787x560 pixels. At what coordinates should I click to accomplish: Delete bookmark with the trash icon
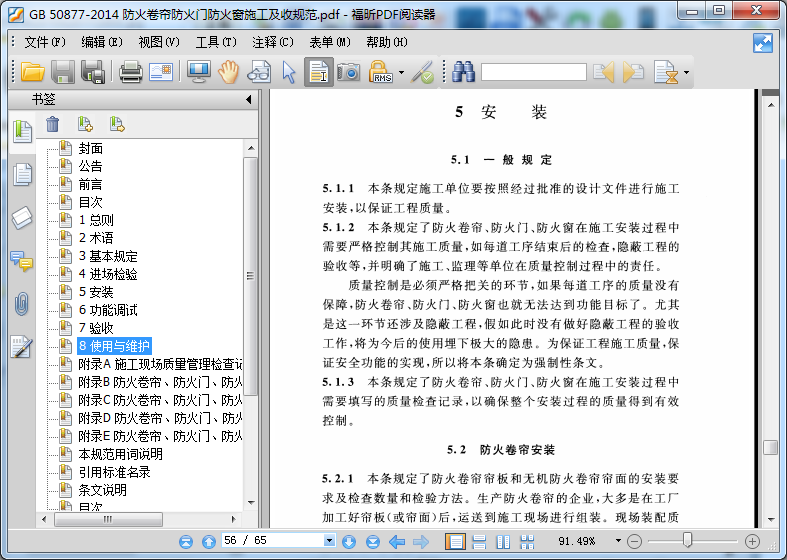click(x=53, y=124)
